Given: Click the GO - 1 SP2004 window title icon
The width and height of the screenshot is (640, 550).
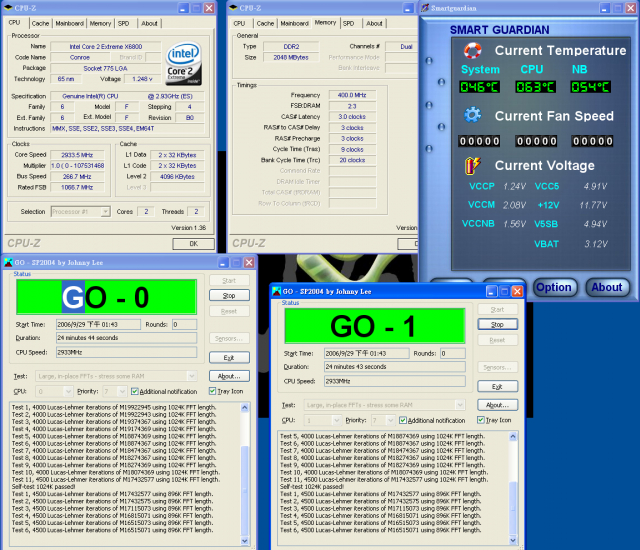Looking at the screenshot, I should point(276,291).
